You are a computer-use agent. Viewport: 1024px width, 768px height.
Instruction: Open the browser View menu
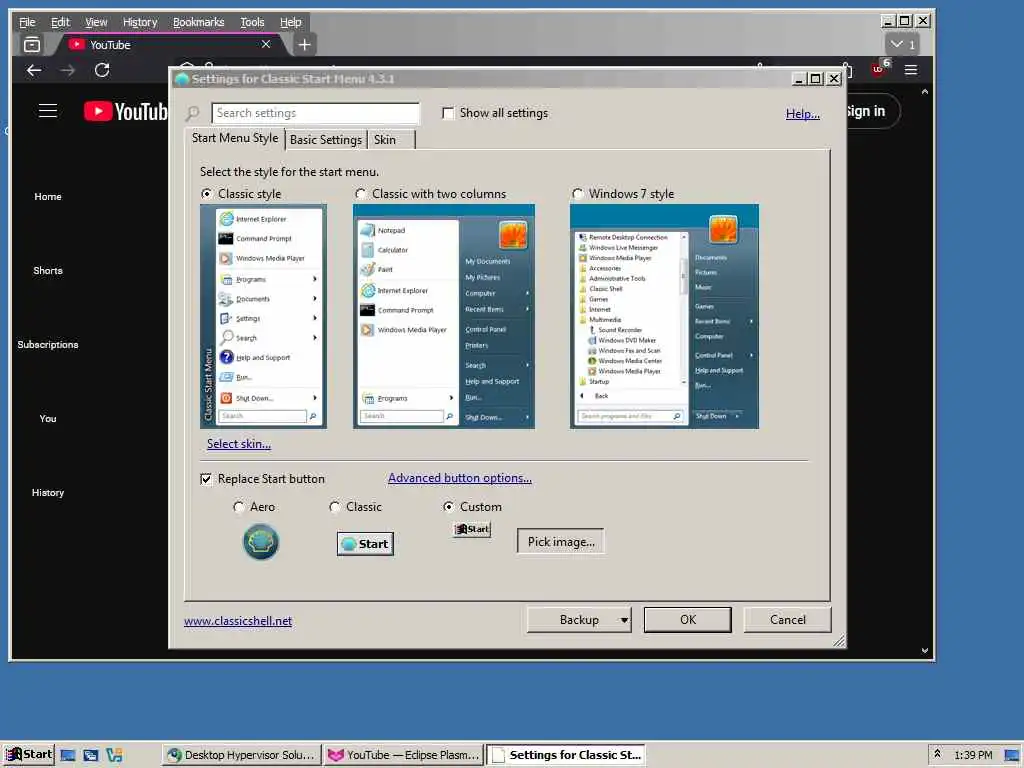pyautogui.click(x=96, y=22)
